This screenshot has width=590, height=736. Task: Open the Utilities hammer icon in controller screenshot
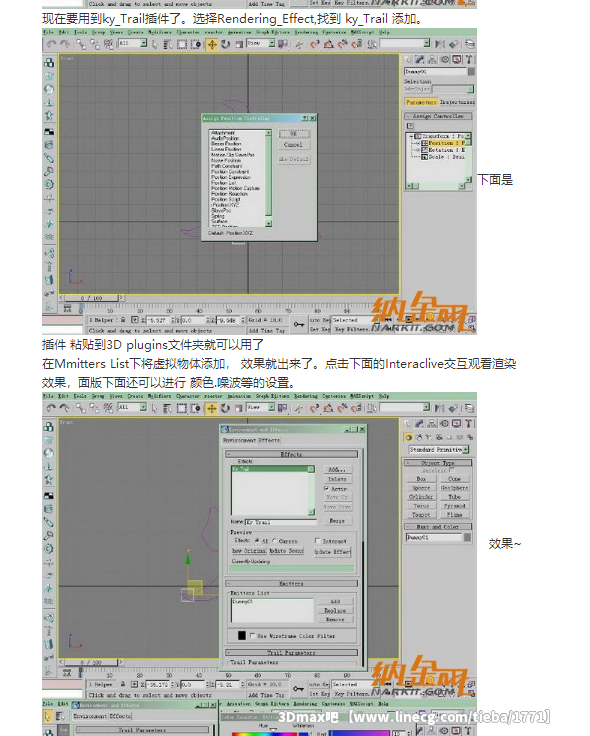468,60
